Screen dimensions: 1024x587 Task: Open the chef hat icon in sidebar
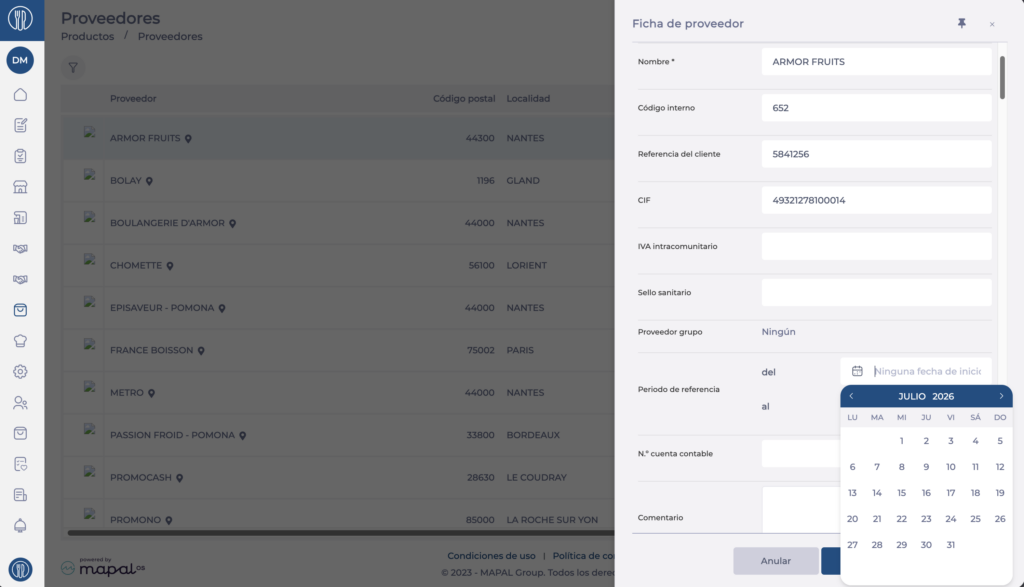(20, 341)
